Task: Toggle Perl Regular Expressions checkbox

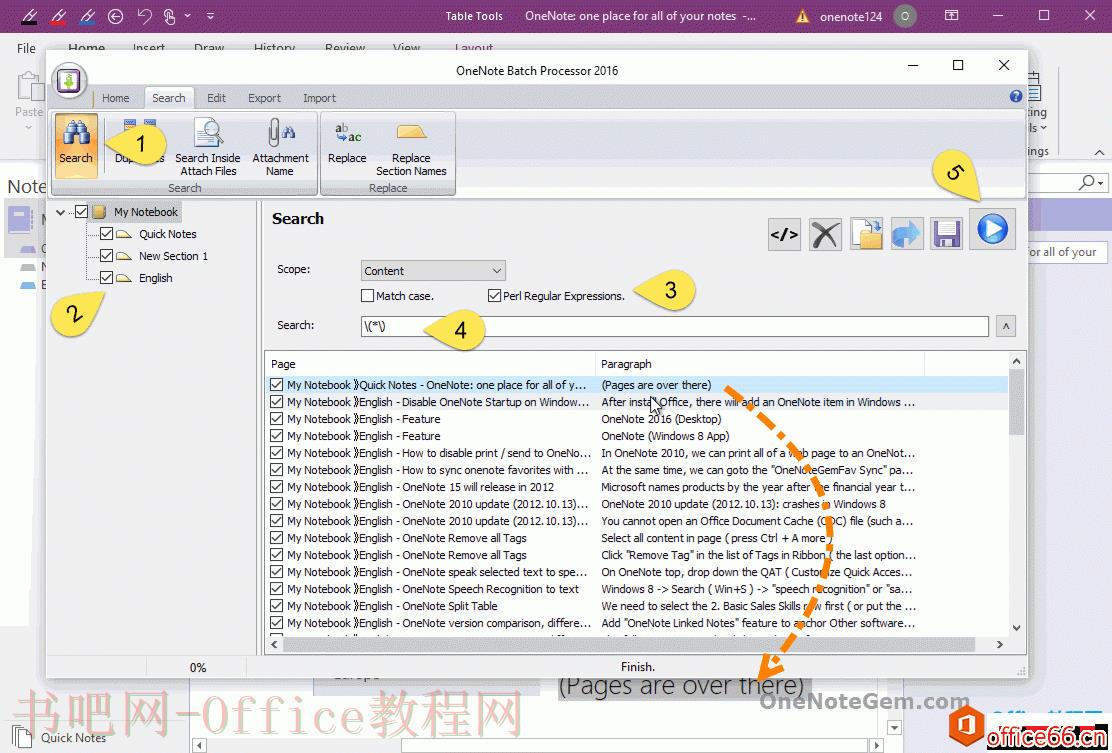Action: [x=494, y=295]
